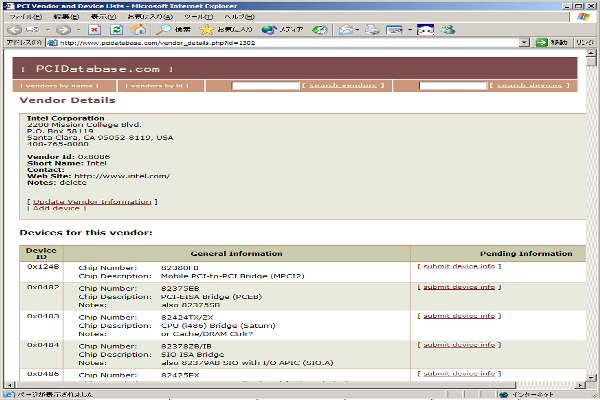Click the Forward arrow button

(64, 29)
